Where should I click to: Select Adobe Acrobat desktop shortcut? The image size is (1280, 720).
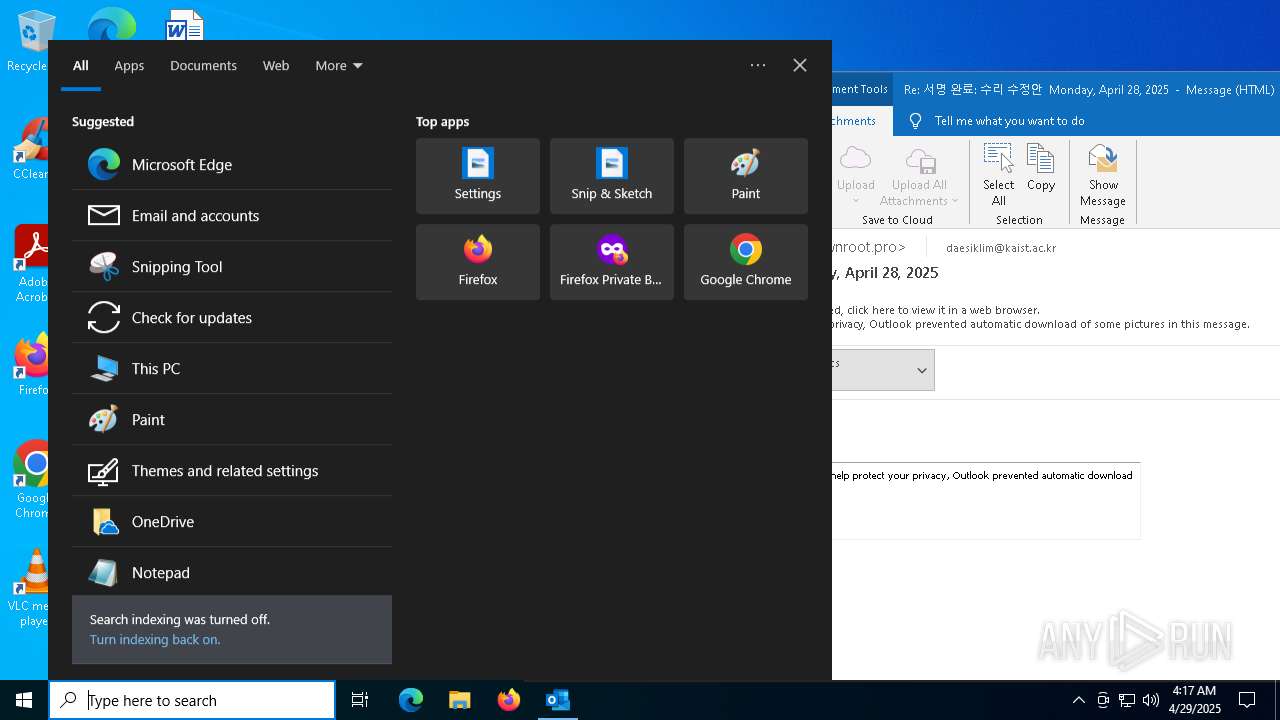tap(33, 265)
